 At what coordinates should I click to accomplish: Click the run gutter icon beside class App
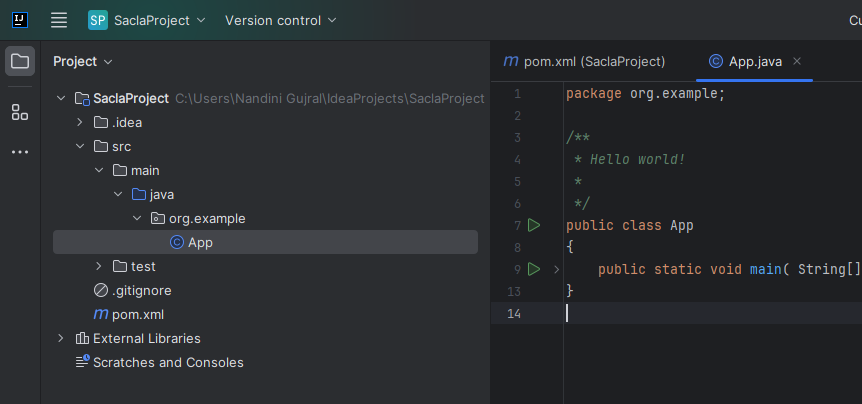coord(534,225)
